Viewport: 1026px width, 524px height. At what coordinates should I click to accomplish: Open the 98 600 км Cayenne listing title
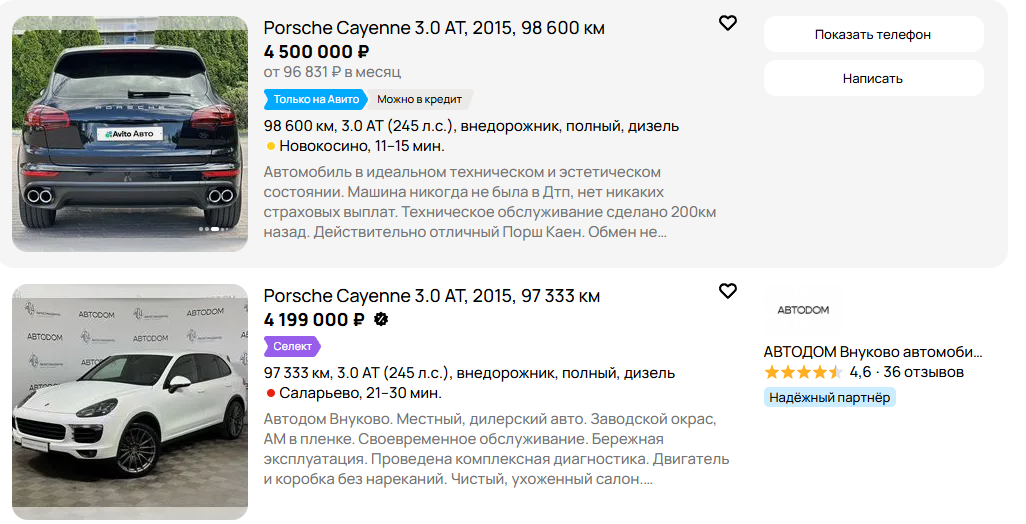pos(434,28)
